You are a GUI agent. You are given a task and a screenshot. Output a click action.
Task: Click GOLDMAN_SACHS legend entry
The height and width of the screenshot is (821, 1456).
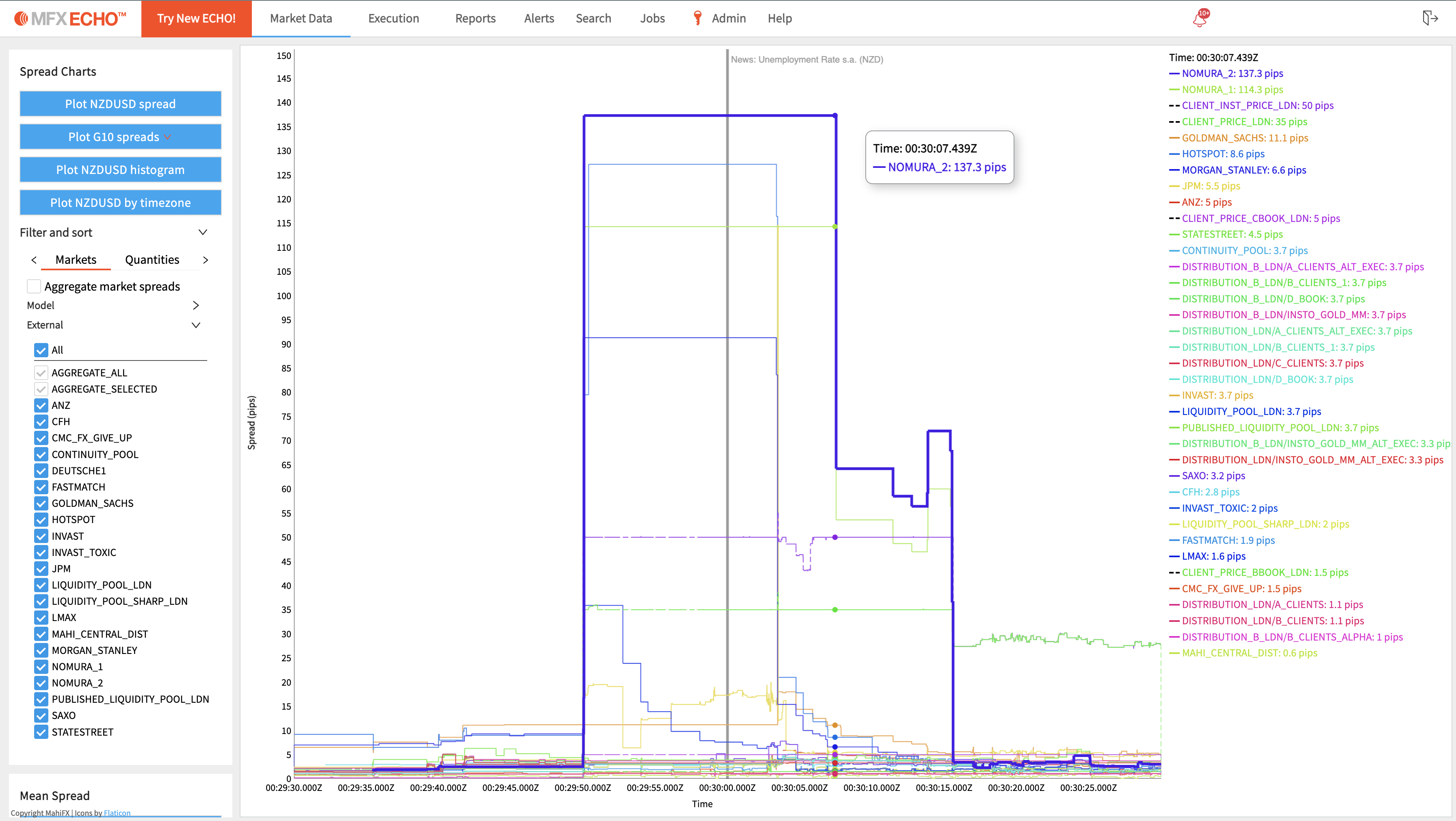click(1238, 138)
